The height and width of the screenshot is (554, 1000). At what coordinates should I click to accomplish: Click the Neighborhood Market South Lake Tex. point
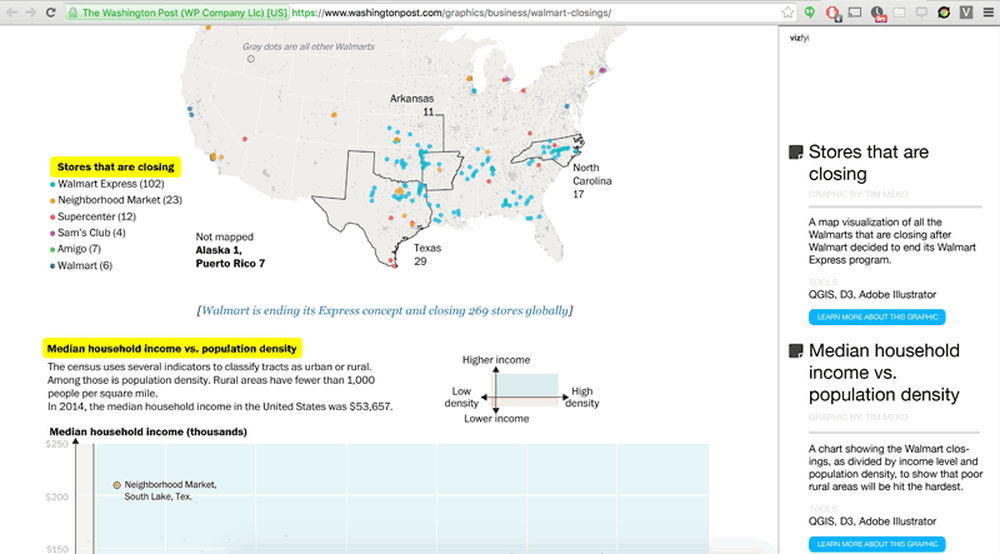coord(117,485)
